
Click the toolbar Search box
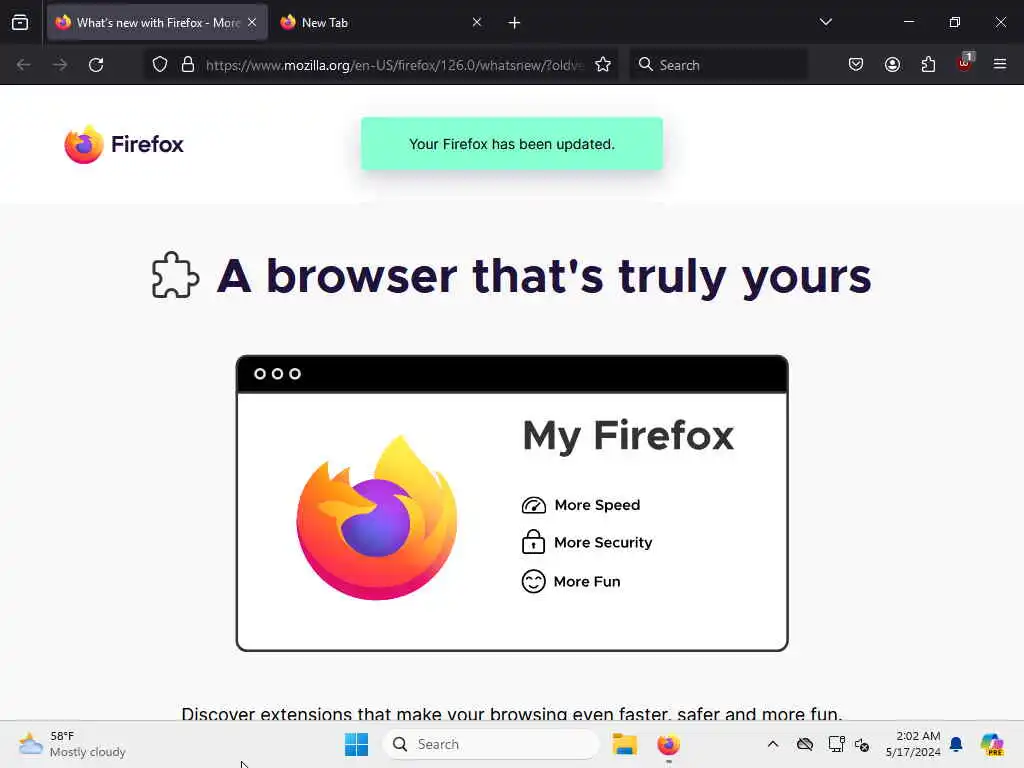tap(718, 65)
